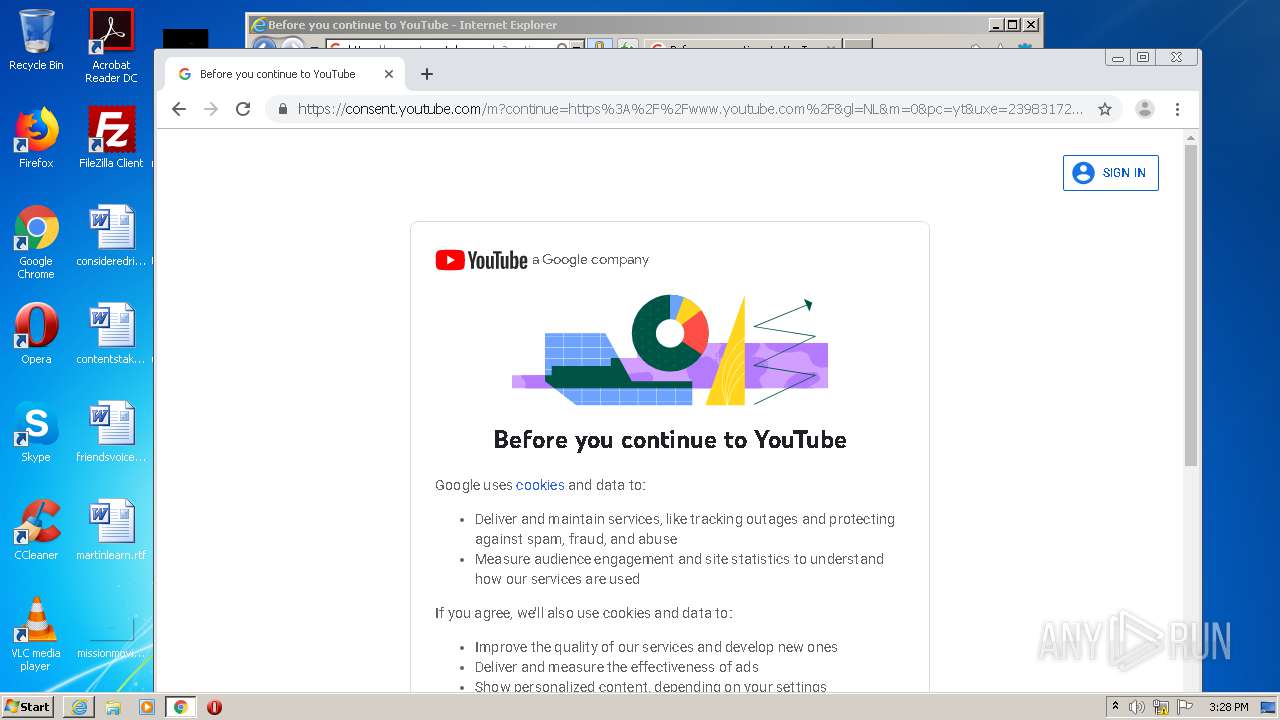This screenshot has width=1280, height=720.
Task: View site security info via lock icon
Action: [283, 109]
